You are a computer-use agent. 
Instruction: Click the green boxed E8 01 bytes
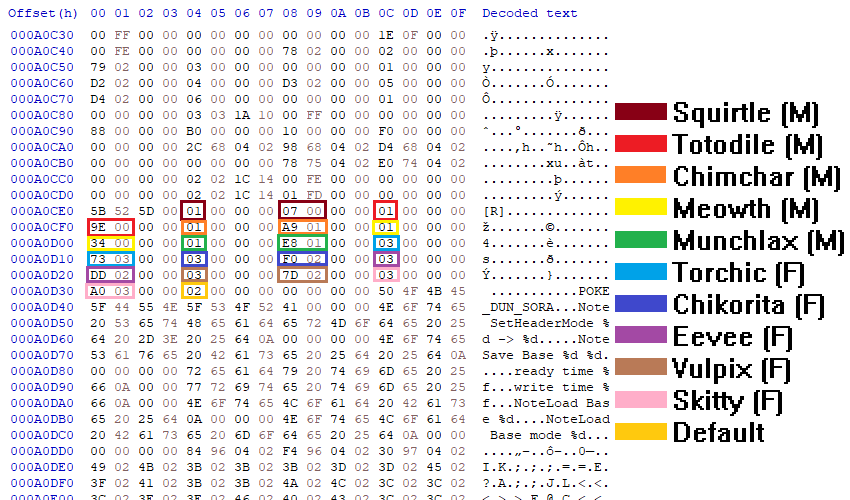pos(302,243)
